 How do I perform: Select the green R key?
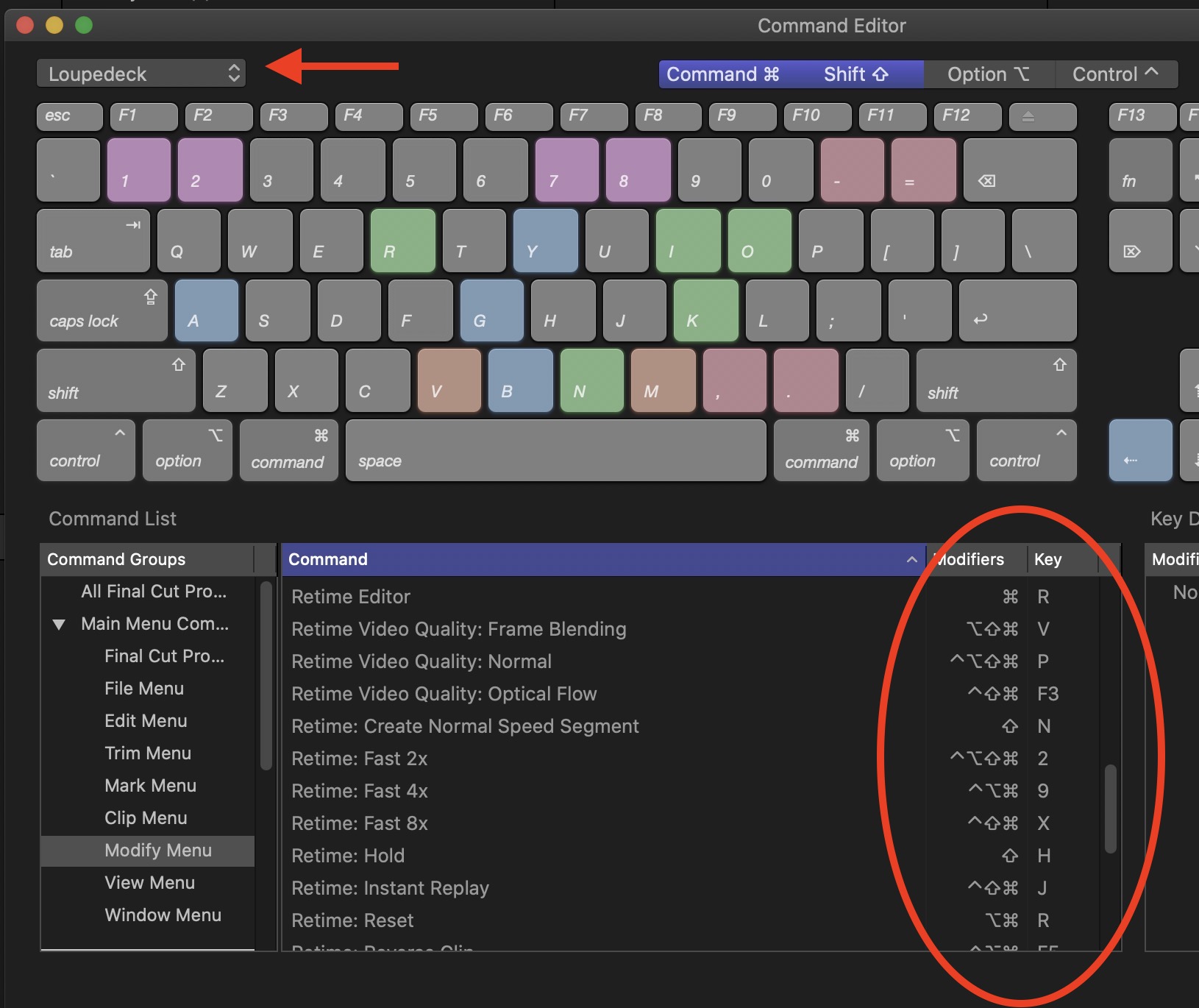402,241
